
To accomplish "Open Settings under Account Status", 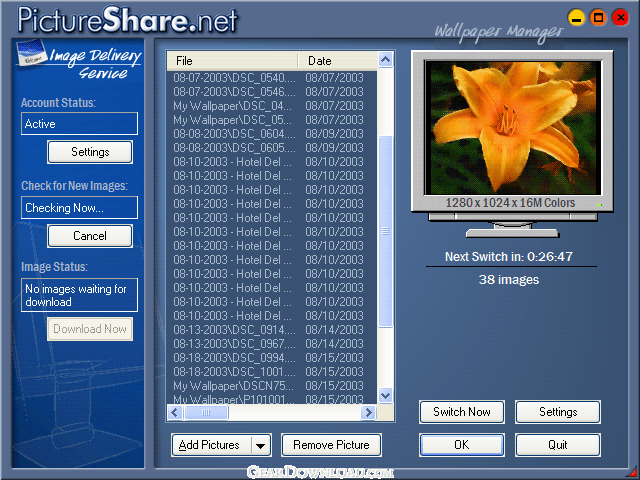I will 90,152.
